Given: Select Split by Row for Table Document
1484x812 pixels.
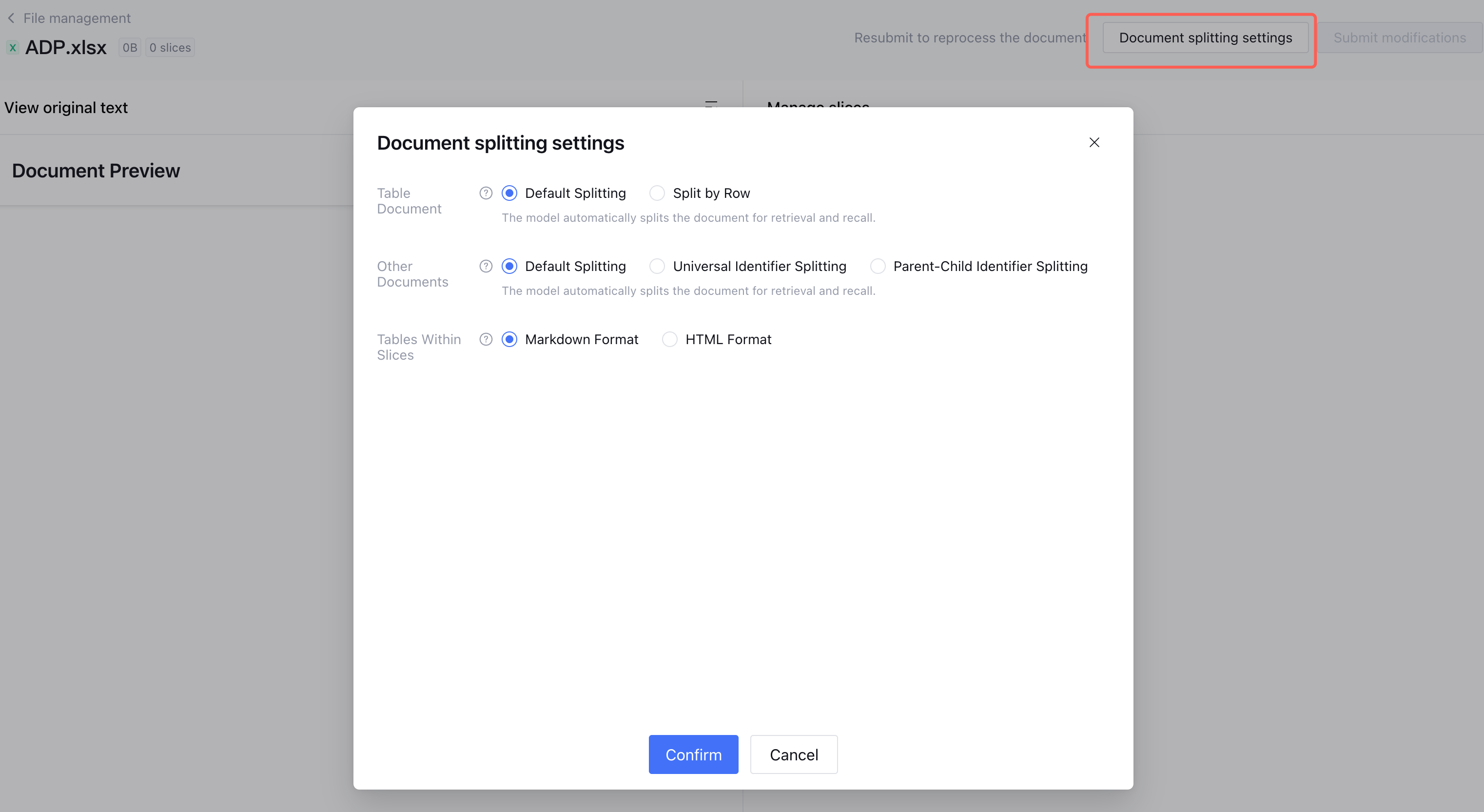Looking at the screenshot, I should coord(657,193).
